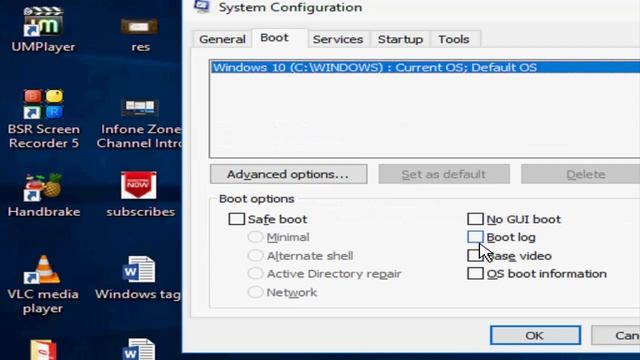Confirm with the OK button
This screenshot has width=640, height=360.
point(535,335)
